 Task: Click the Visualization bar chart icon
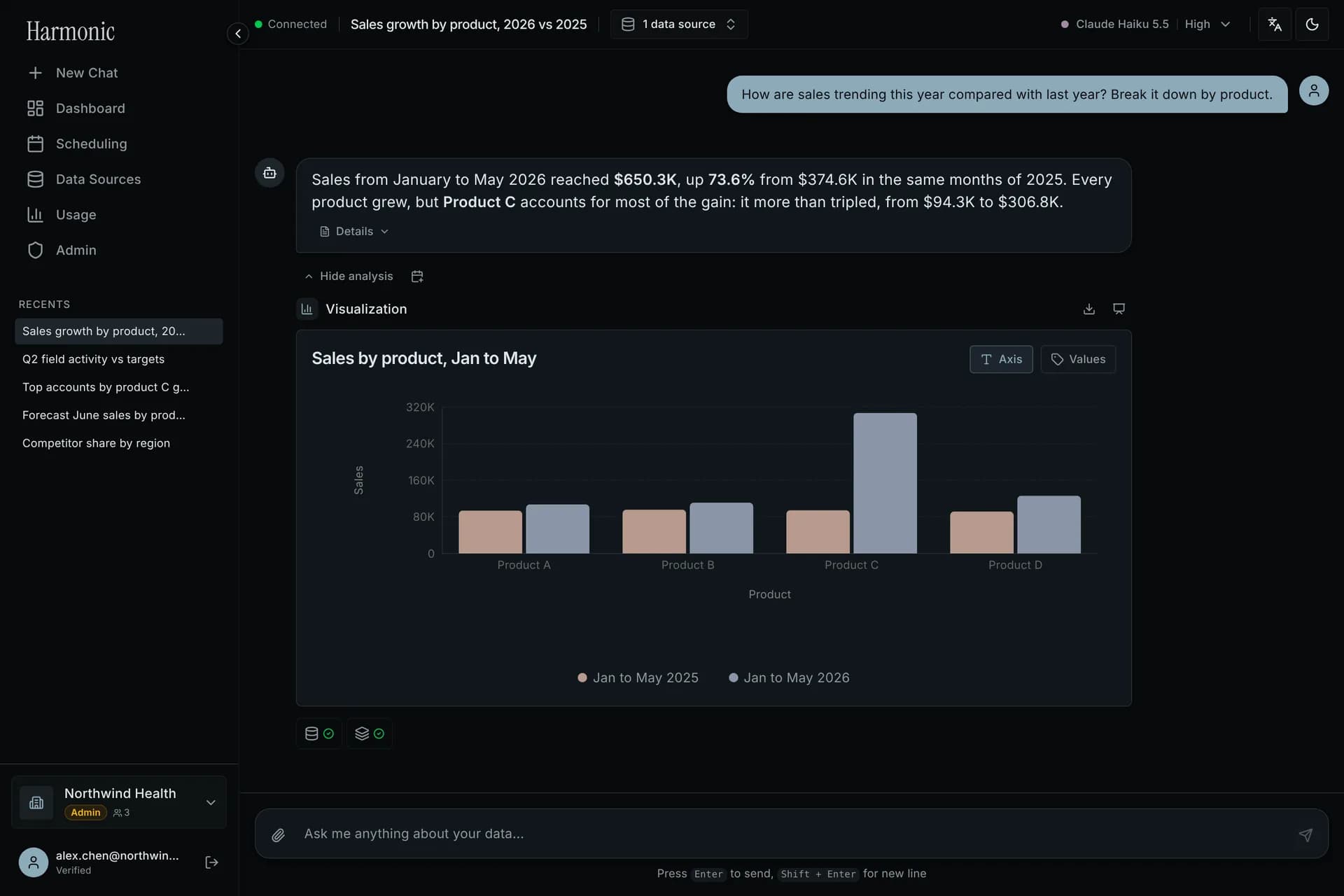point(307,309)
